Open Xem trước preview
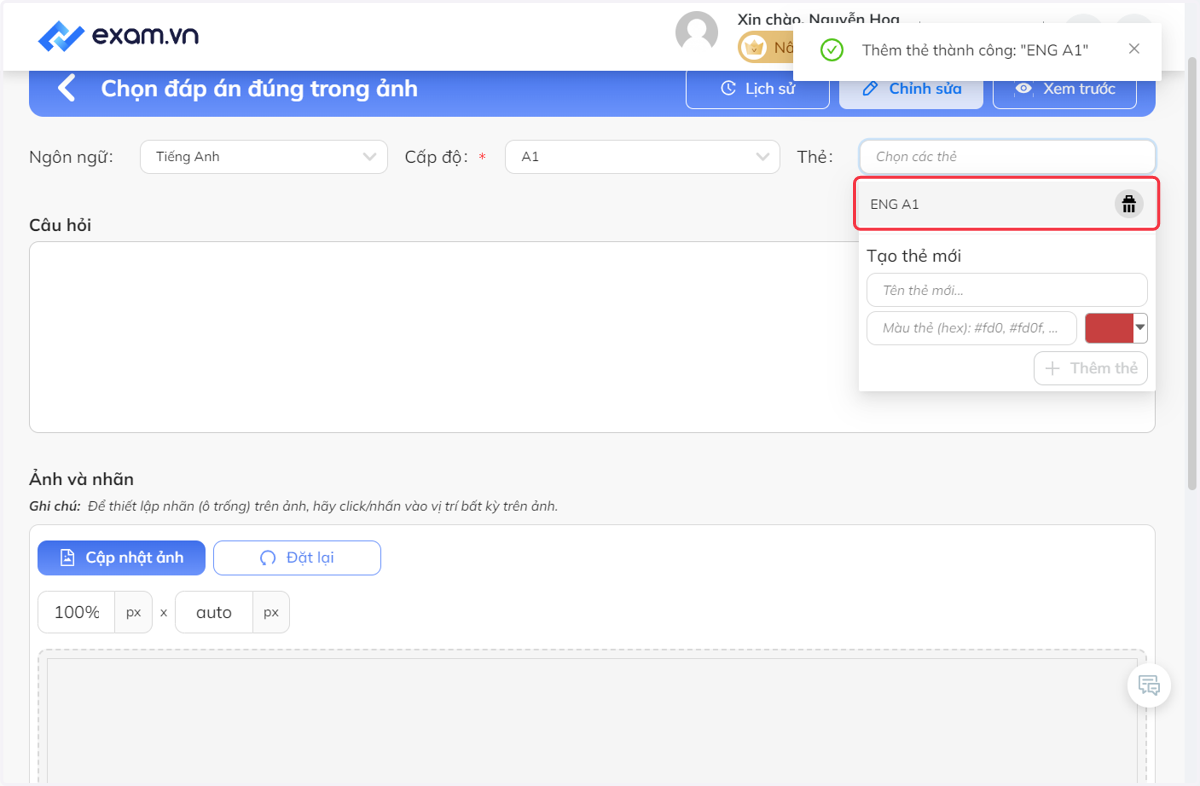1200x786 pixels. (x=1065, y=89)
